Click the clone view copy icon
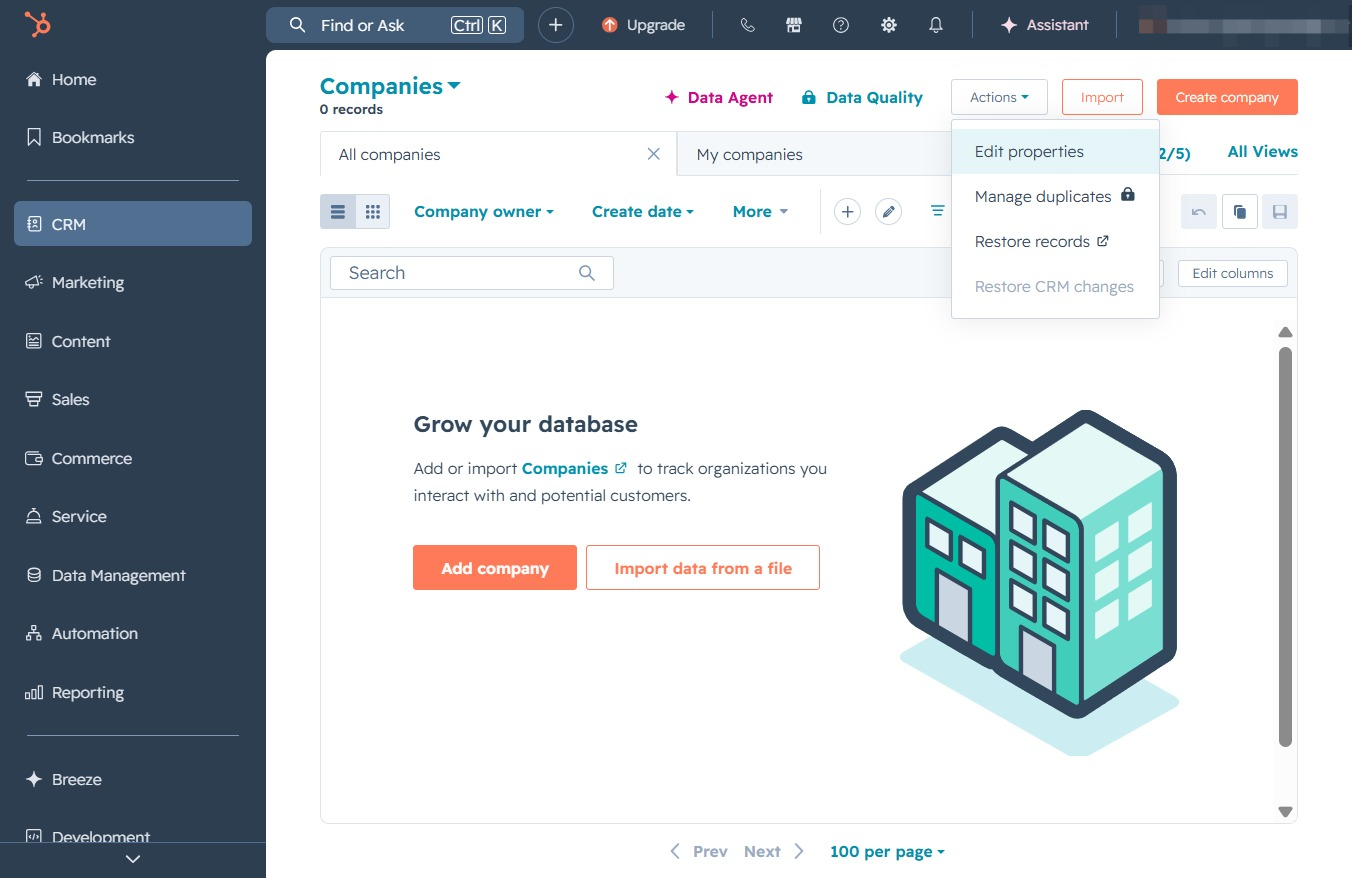 (1239, 212)
